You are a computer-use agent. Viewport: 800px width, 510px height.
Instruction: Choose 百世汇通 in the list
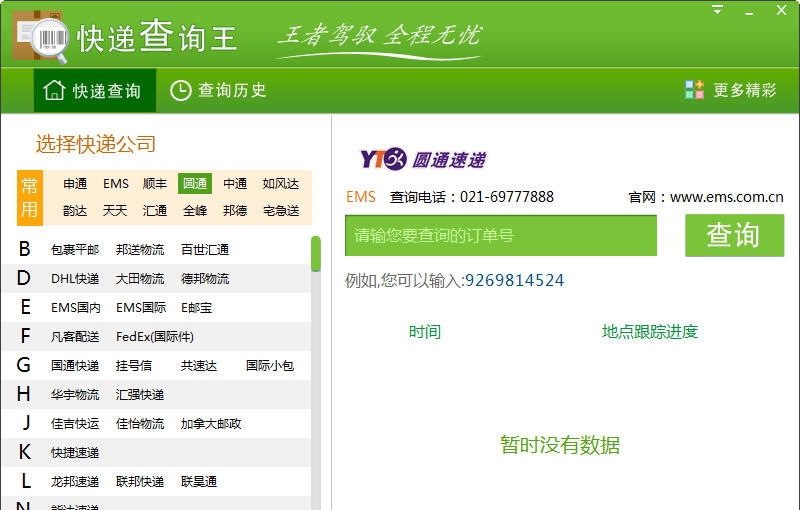pos(205,250)
